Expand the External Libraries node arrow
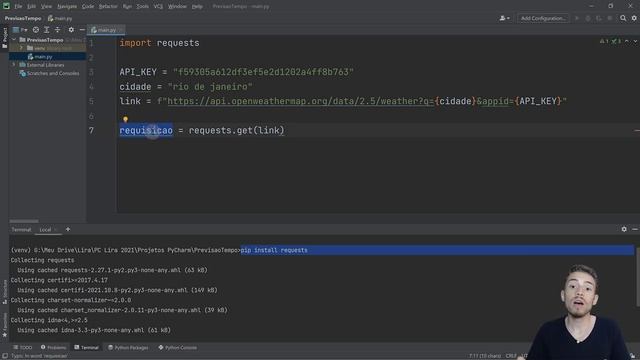Image resolution: width=640 pixels, height=360 pixels. pos(14,64)
